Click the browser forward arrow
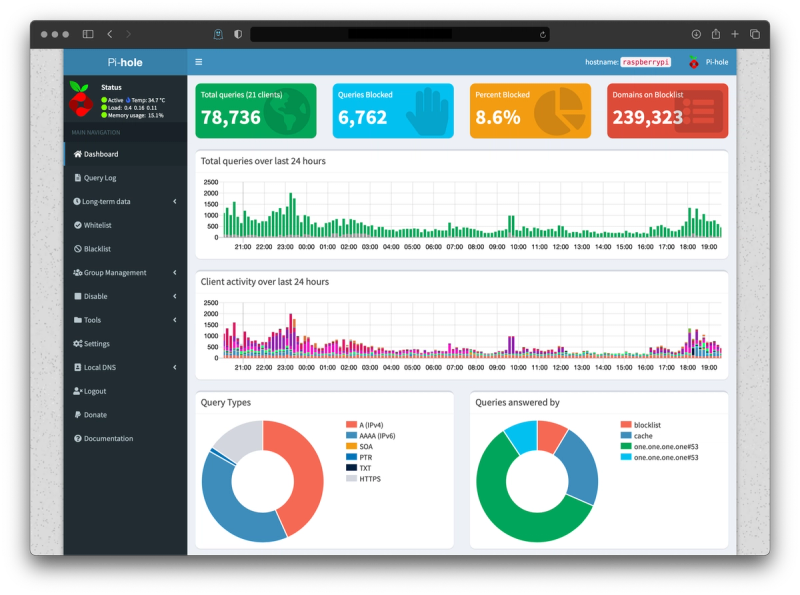The height and width of the screenshot is (595, 800). point(128,34)
